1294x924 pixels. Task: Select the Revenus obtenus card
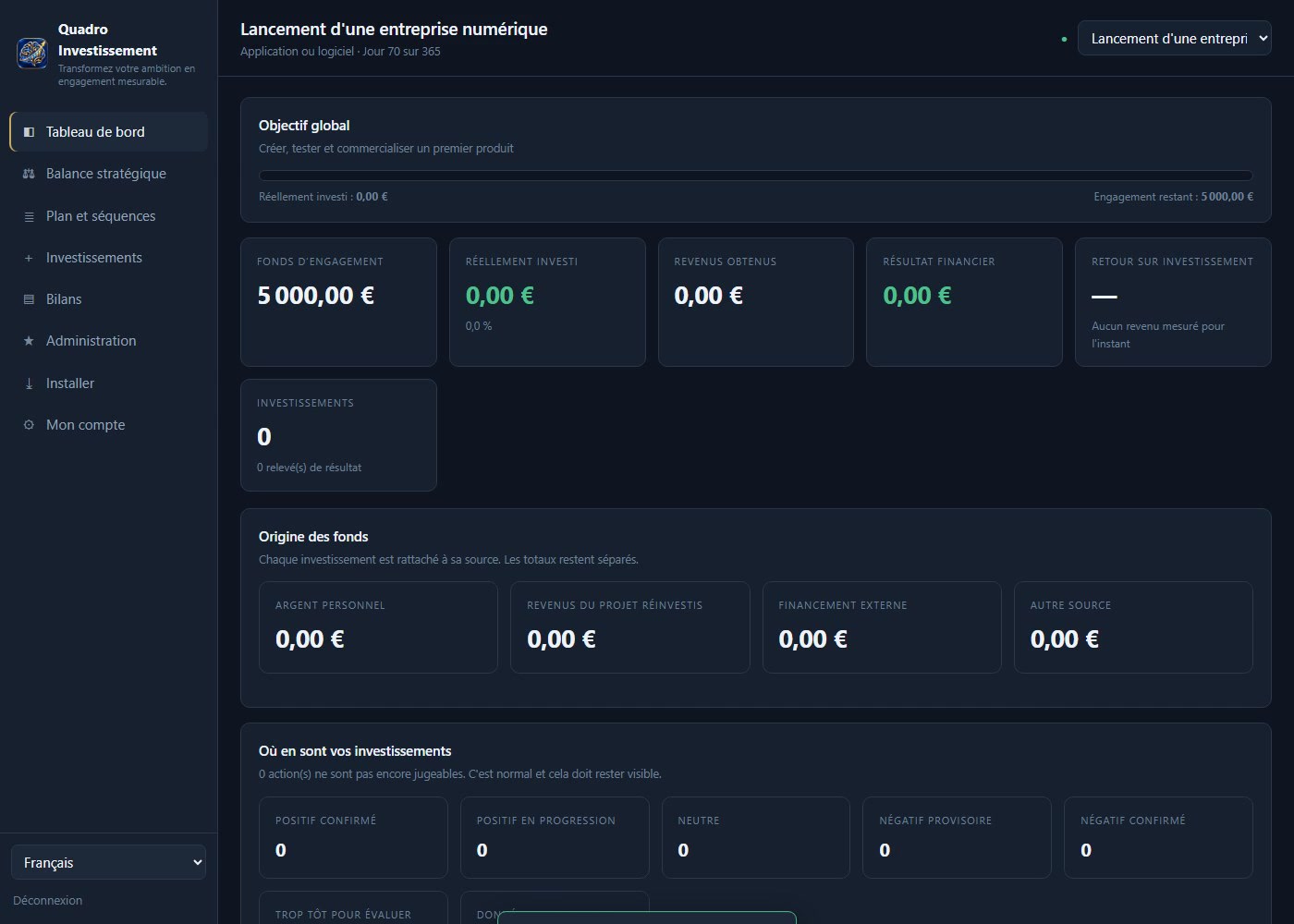756,302
